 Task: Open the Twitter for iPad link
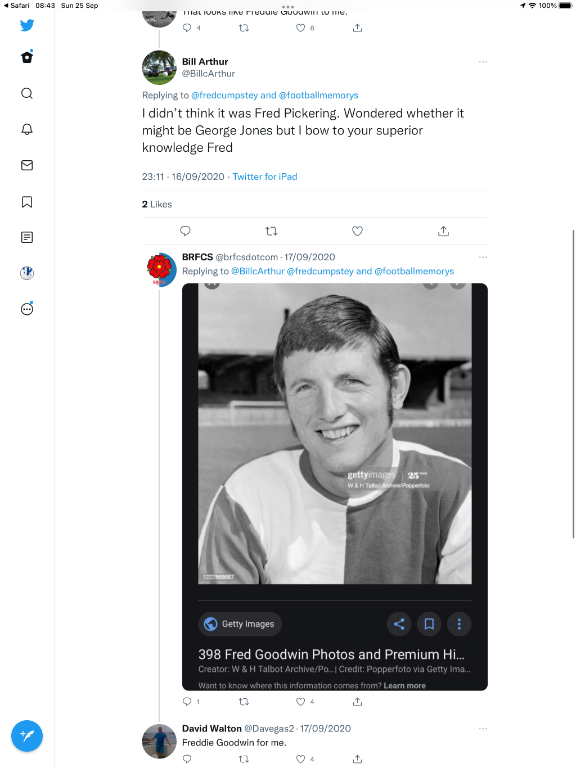click(x=265, y=176)
